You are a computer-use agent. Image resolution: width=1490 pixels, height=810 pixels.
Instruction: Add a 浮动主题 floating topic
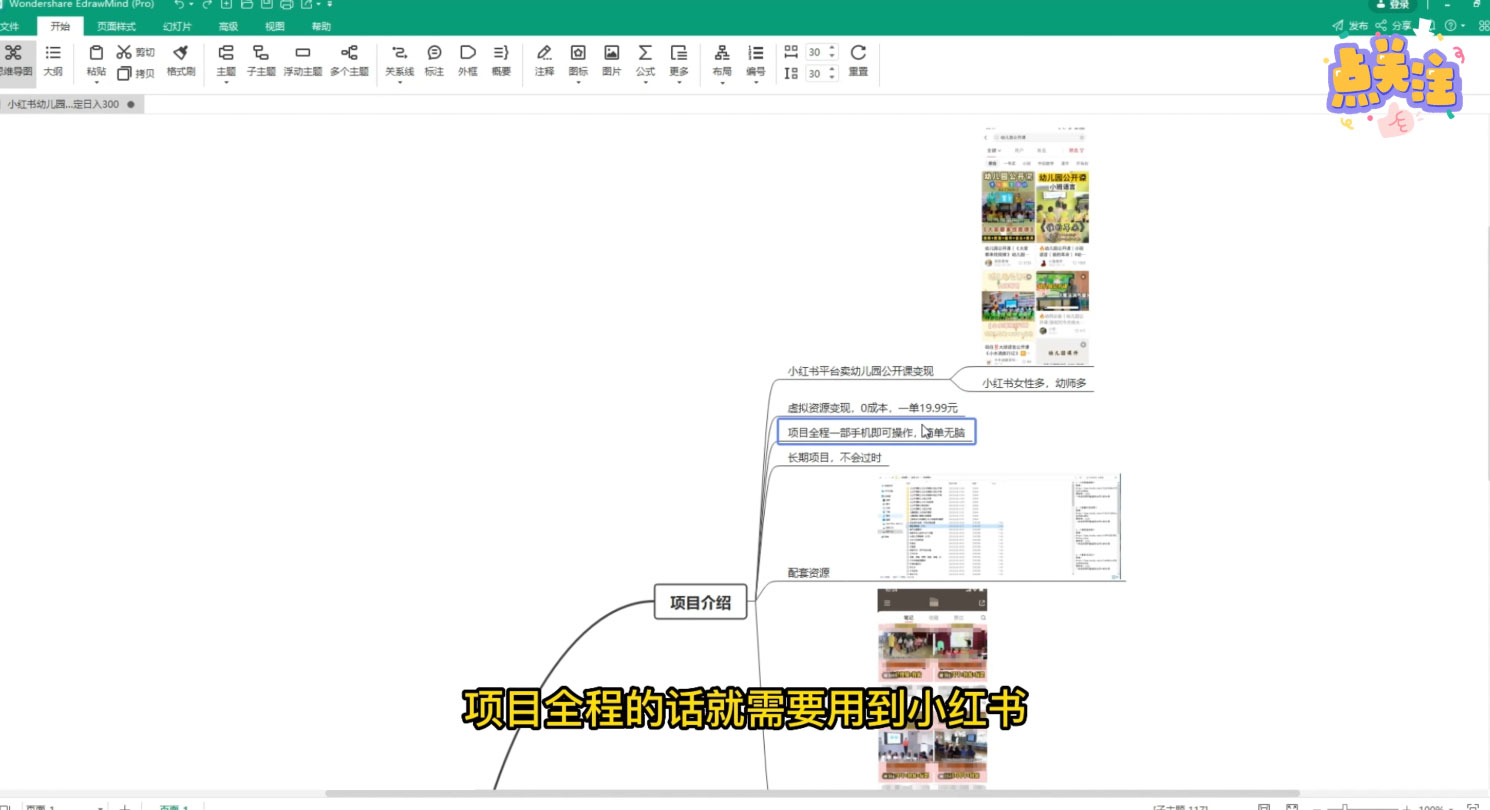300,58
